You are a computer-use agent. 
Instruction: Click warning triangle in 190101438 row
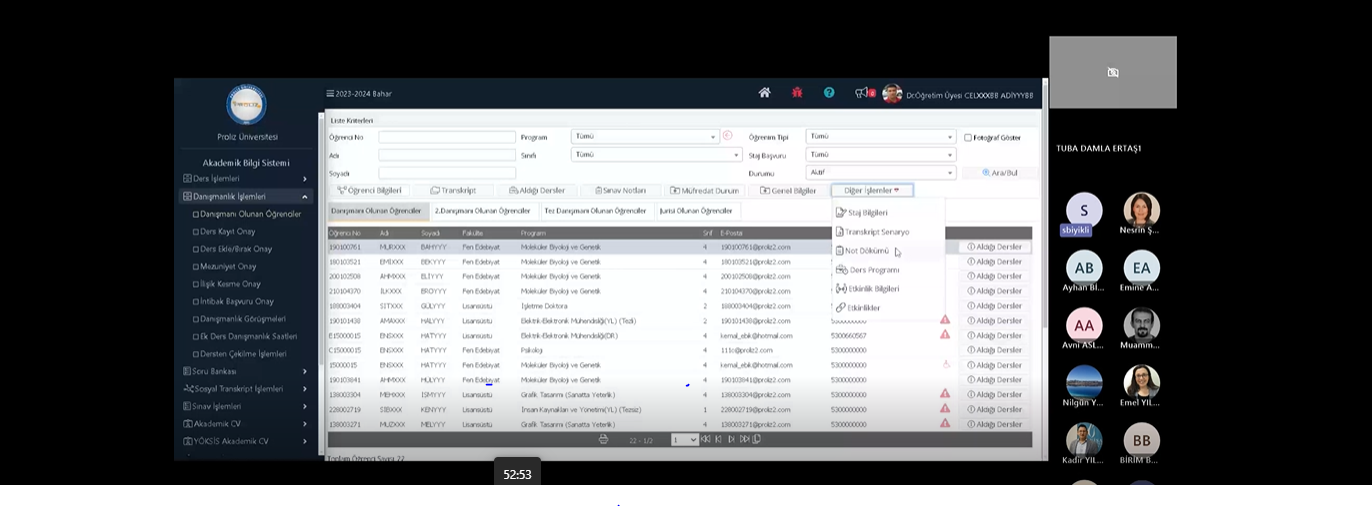pyautogui.click(x=945, y=320)
